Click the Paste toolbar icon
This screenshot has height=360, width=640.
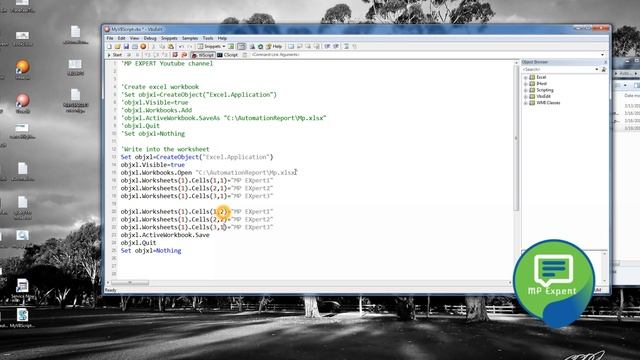[x=171, y=47]
